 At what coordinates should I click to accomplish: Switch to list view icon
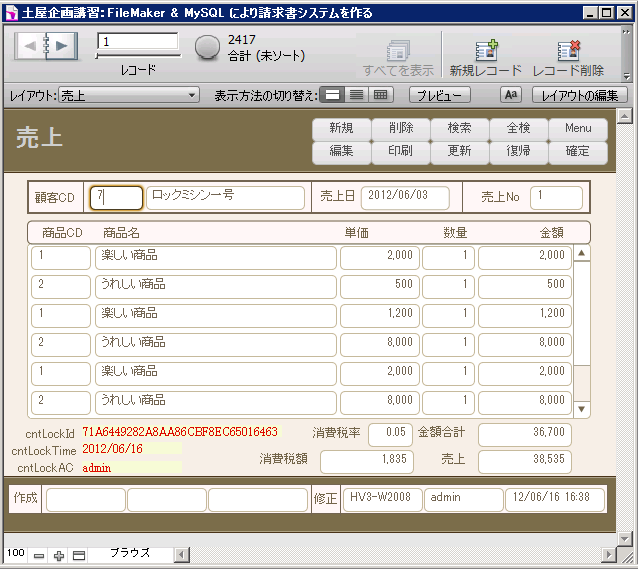pyautogui.click(x=356, y=95)
